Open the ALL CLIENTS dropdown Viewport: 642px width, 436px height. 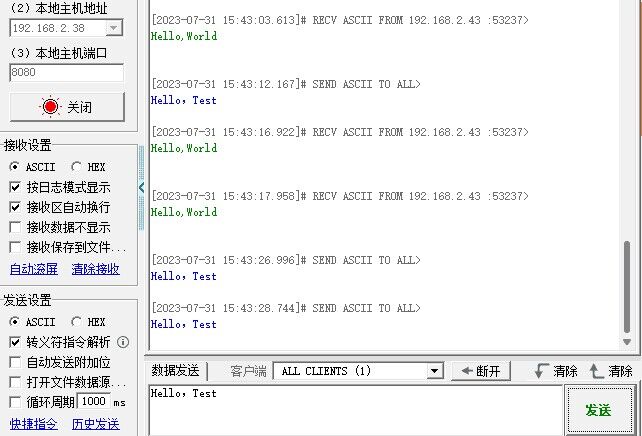(434, 371)
